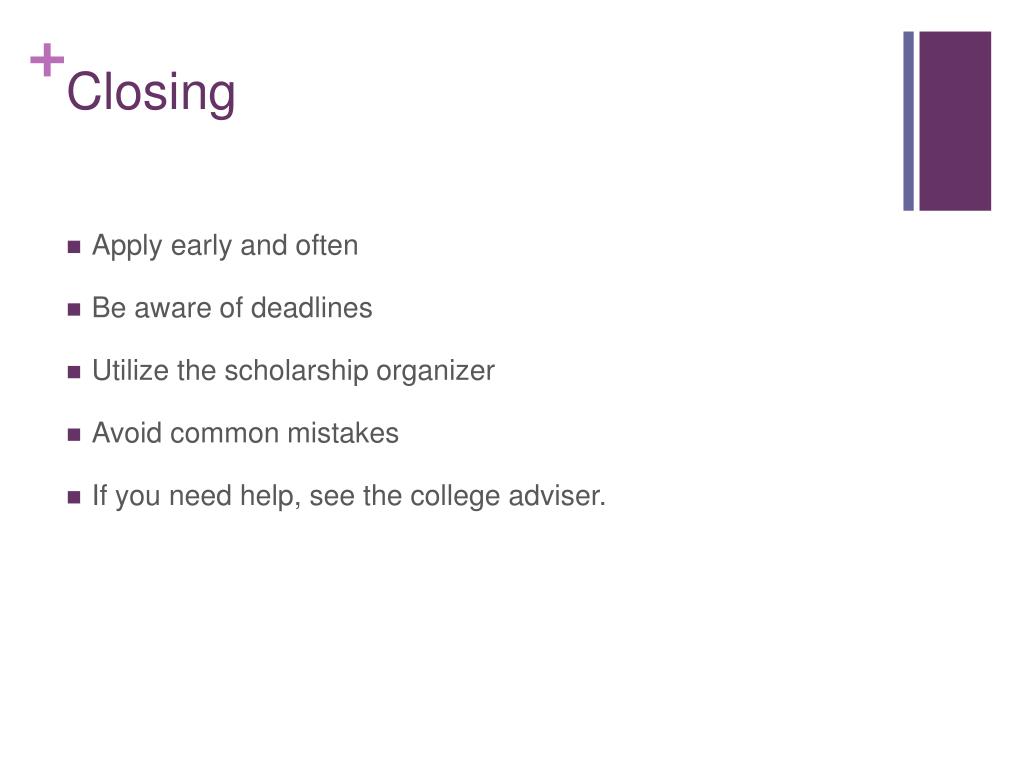This screenshot has height=768, width=1024.
Task: Click the word often in the first bullet
Action: pyautogui.click(x=327, y=246)
